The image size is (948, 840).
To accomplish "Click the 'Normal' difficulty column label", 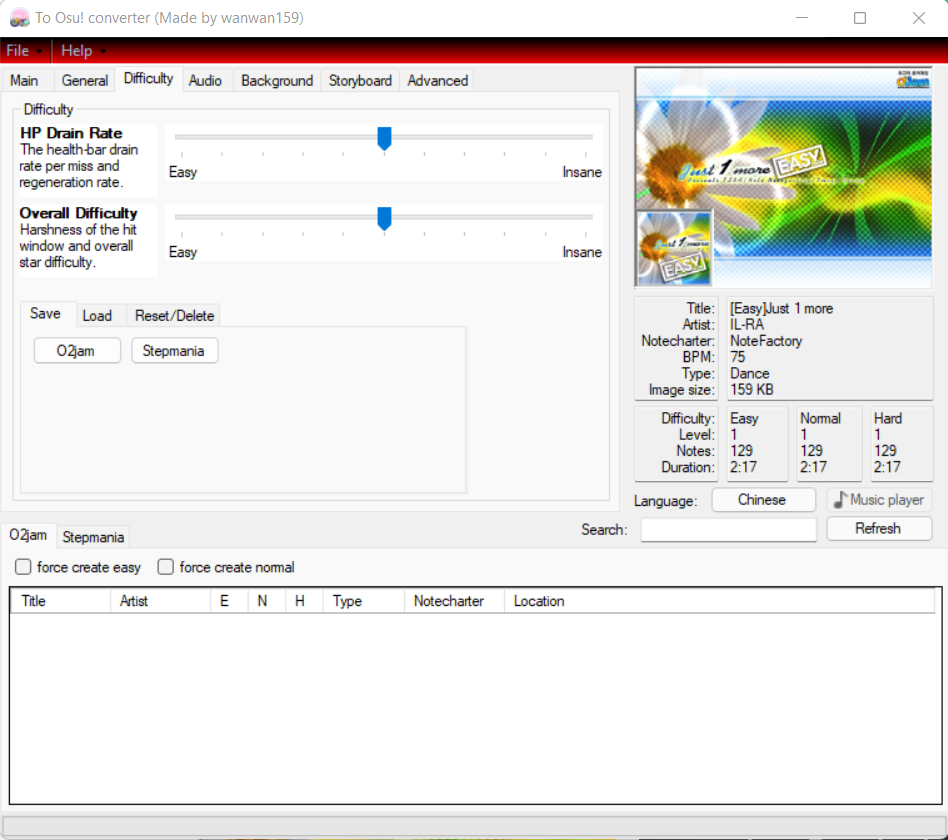I will tap(820, 418).
